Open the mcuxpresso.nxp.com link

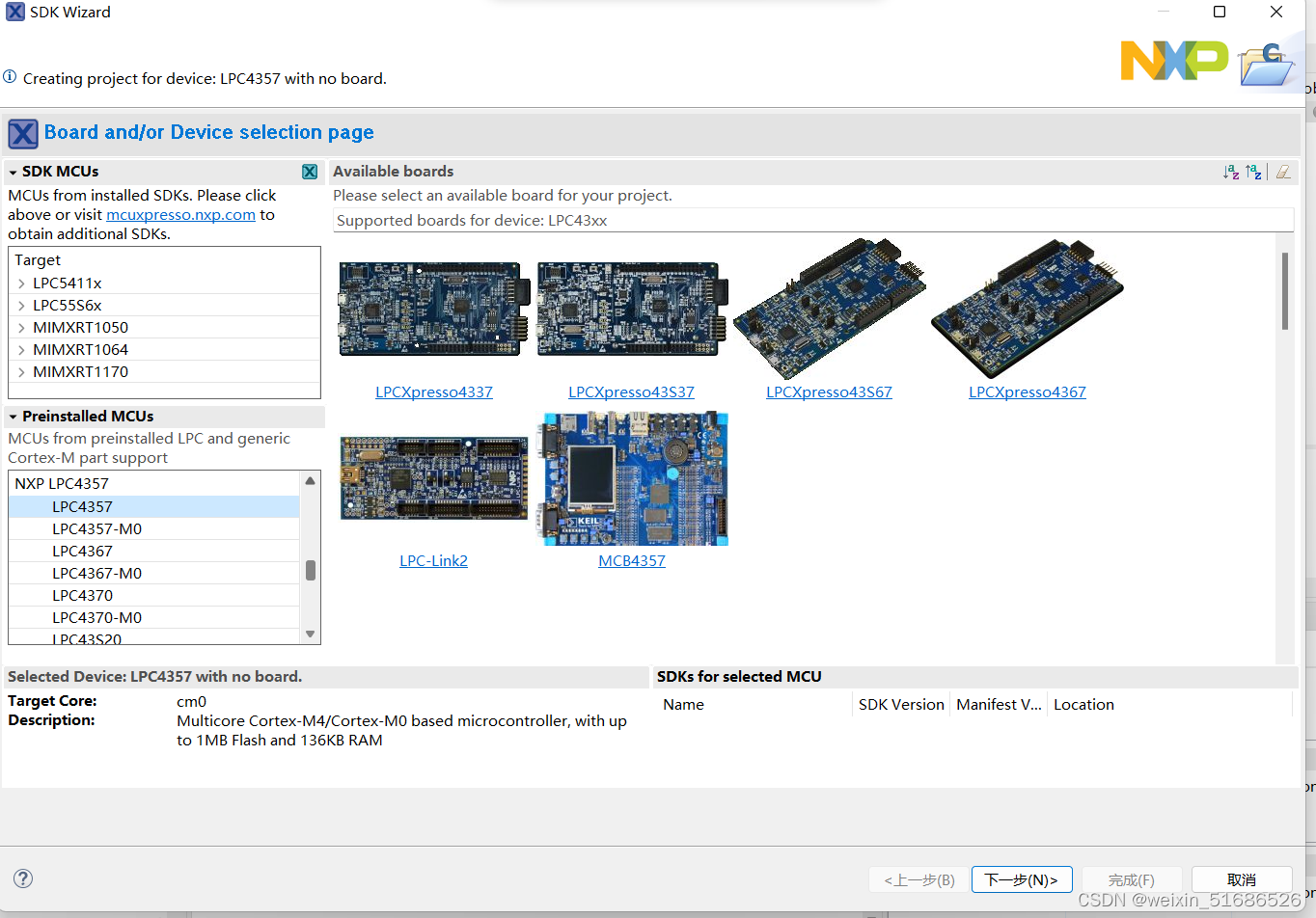click(179, 214)
